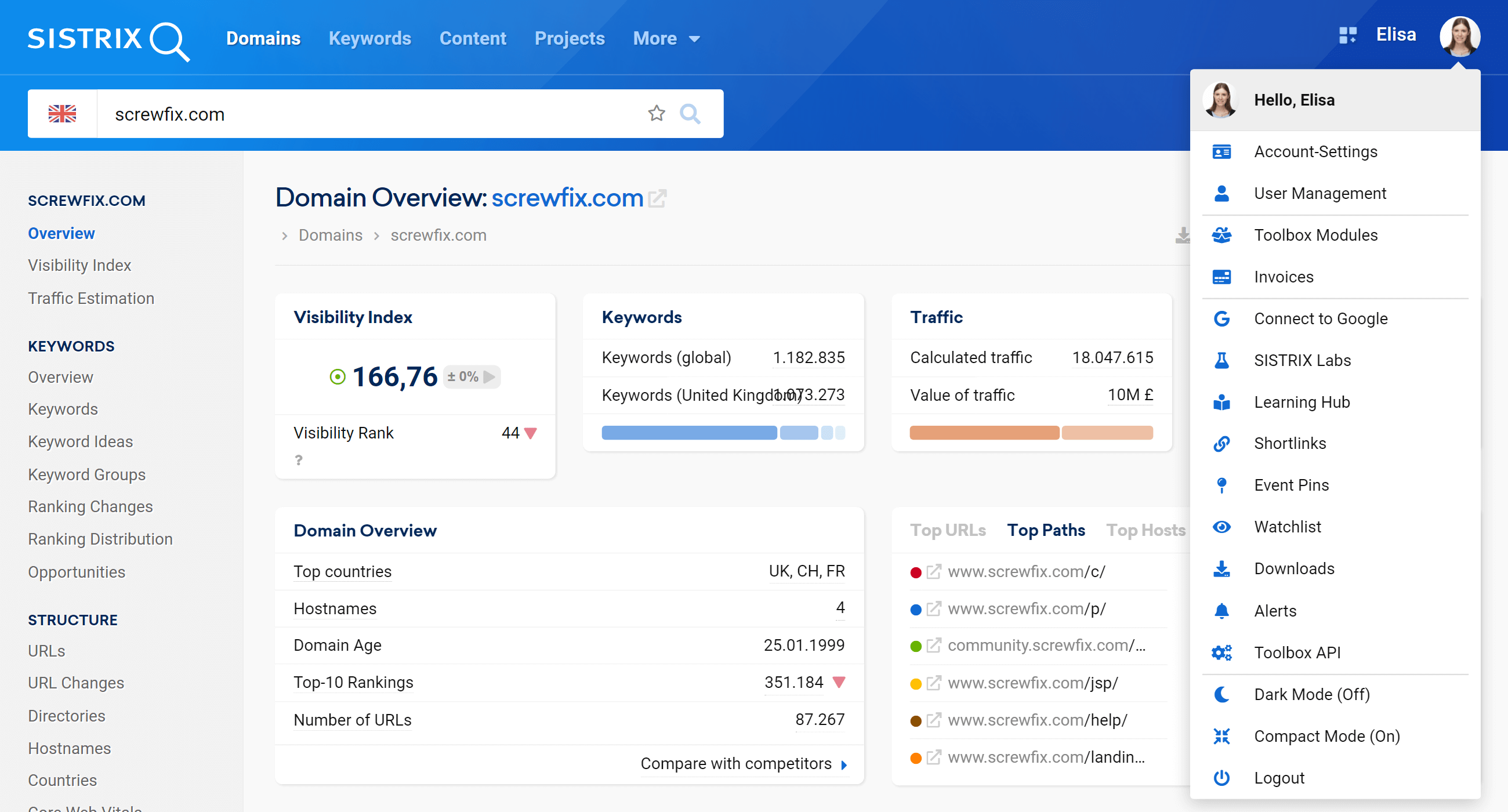Open the dashboard grid icon near Elisa
Screen dimensions: 1508x812
pyautogui.click(x=1347, y=35)
